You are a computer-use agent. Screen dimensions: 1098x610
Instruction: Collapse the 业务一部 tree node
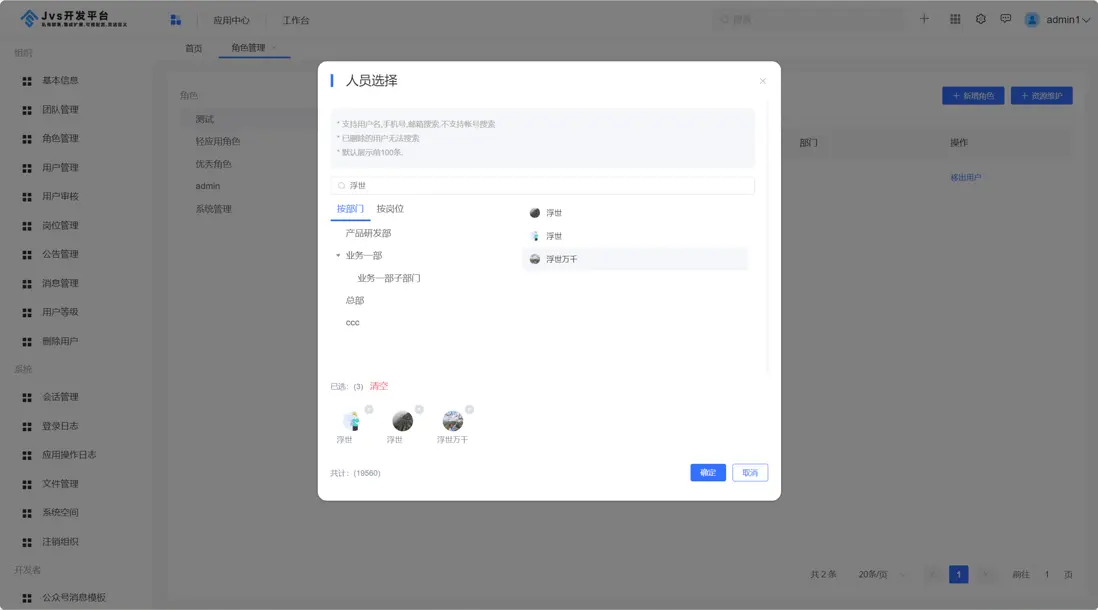pos(340,254)
